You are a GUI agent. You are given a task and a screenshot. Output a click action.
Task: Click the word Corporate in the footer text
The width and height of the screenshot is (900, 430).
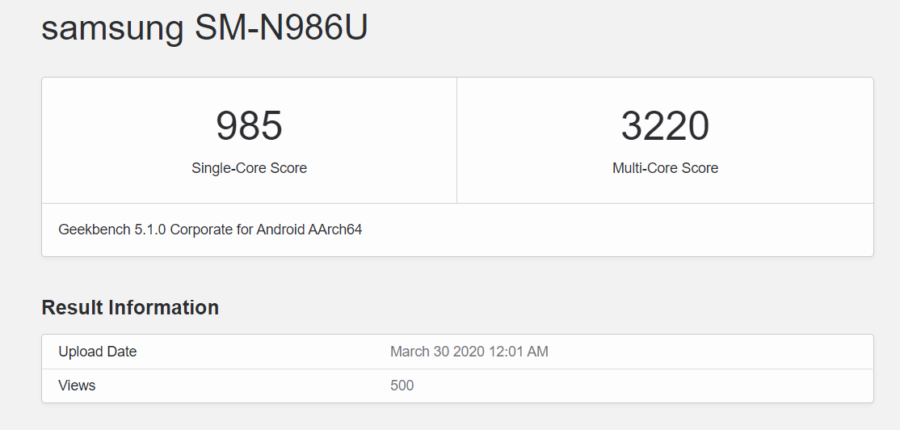point(204,229)
